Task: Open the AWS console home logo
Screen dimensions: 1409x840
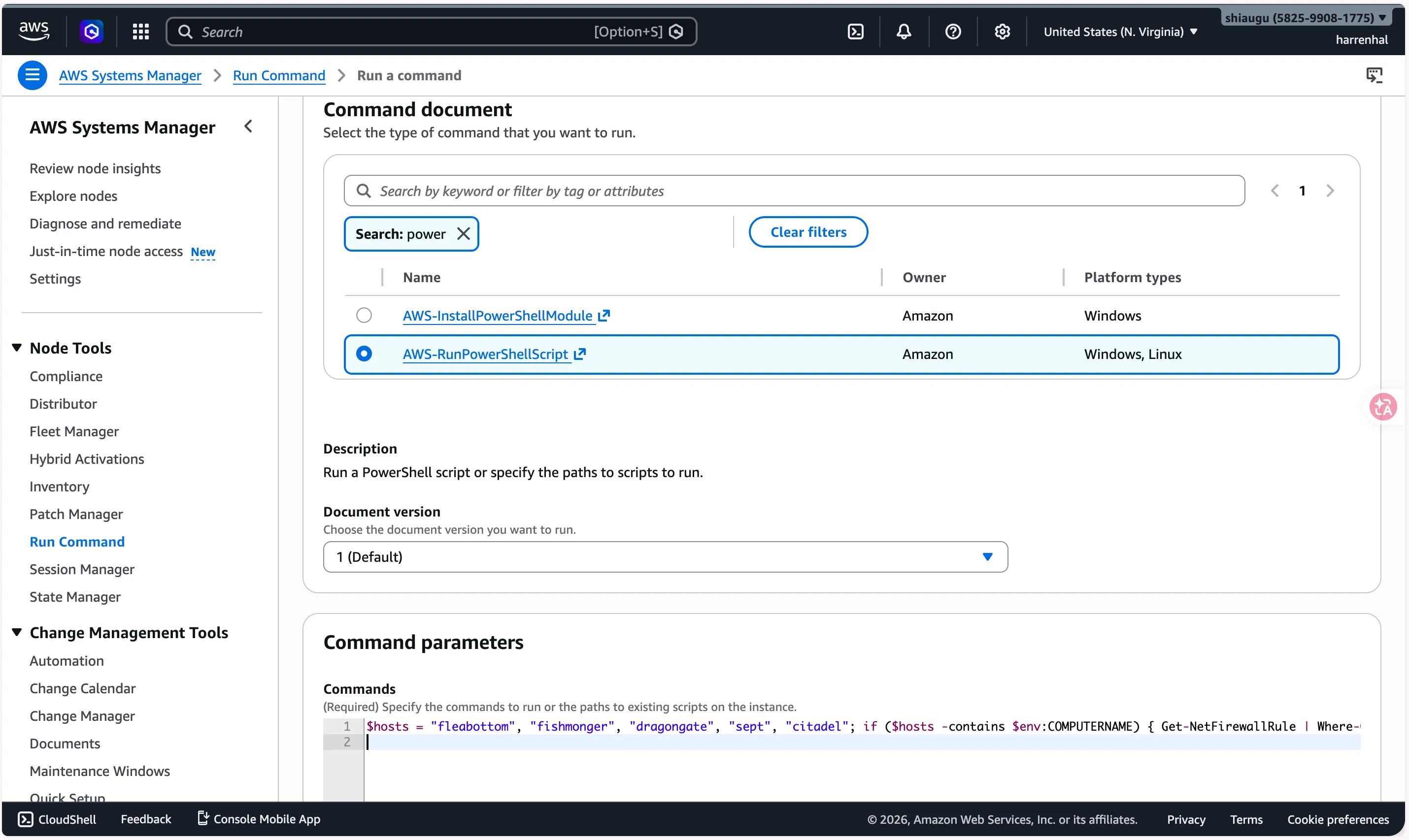Action: [x=34, y=31]
